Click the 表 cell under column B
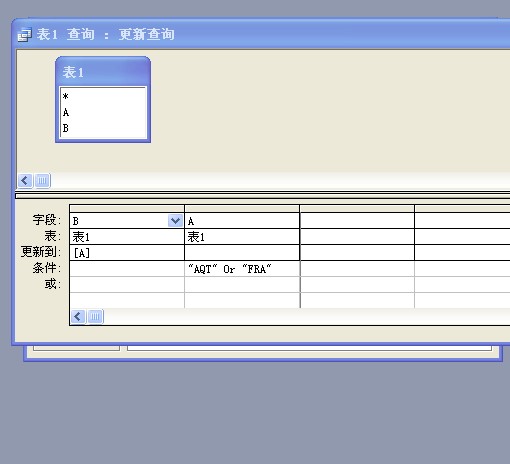 pyautogui.click(x=127, y=237)
